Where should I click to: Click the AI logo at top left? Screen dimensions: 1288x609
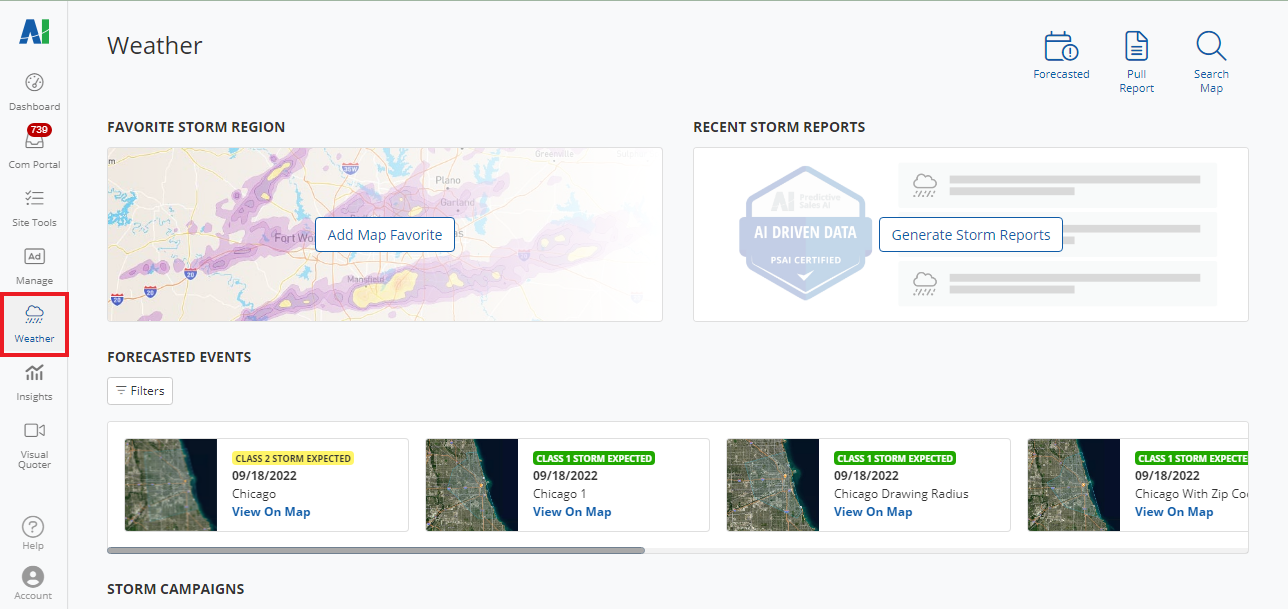(x=34, y=33)
